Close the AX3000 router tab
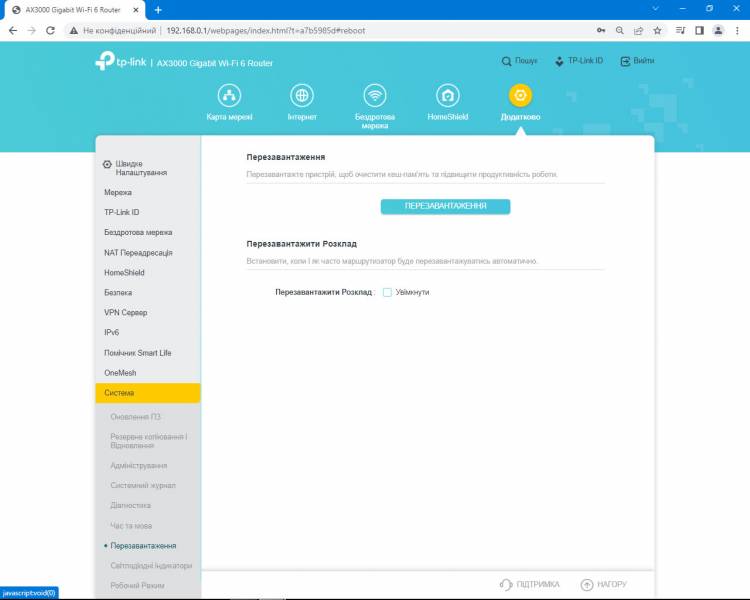The image size is (750, 600). (x=136, y=10)
